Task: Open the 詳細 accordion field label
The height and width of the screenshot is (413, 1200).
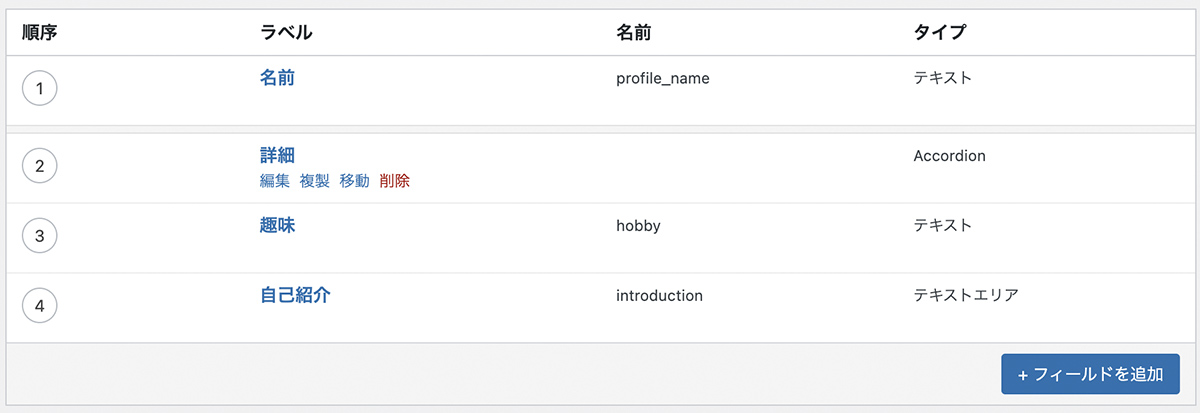Action: (277, 156)
